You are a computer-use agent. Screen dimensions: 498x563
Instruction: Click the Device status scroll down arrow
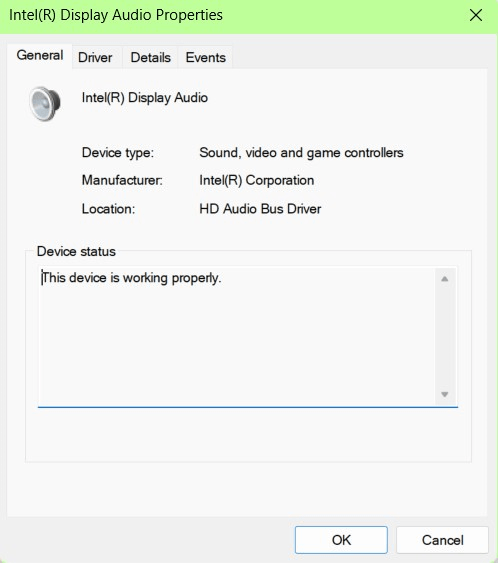[445, 394]
